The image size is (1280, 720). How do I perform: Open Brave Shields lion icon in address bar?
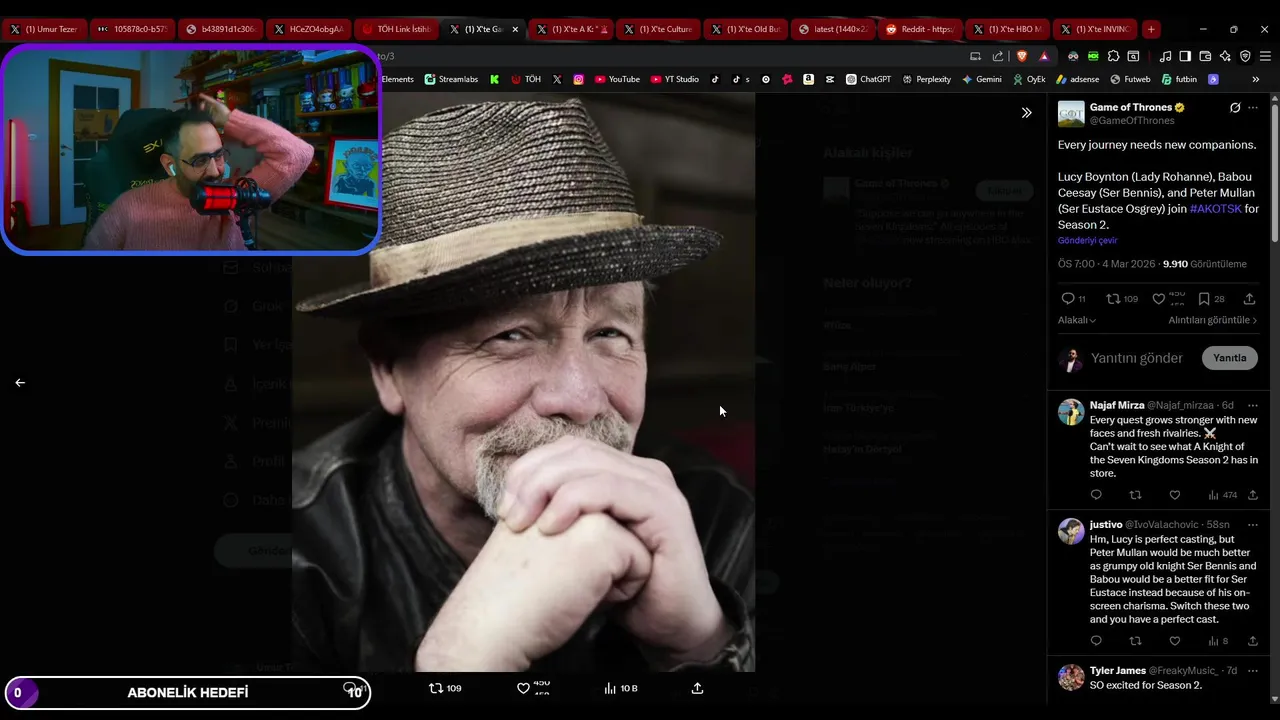(x=1021, y=56)
